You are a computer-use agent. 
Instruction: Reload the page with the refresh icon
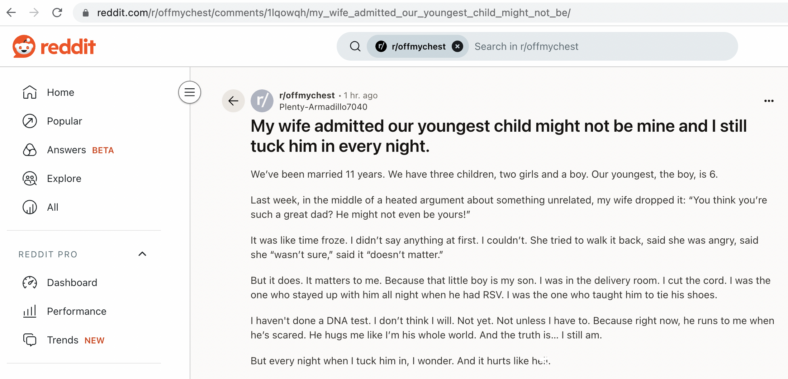click(x=57, y=13)
